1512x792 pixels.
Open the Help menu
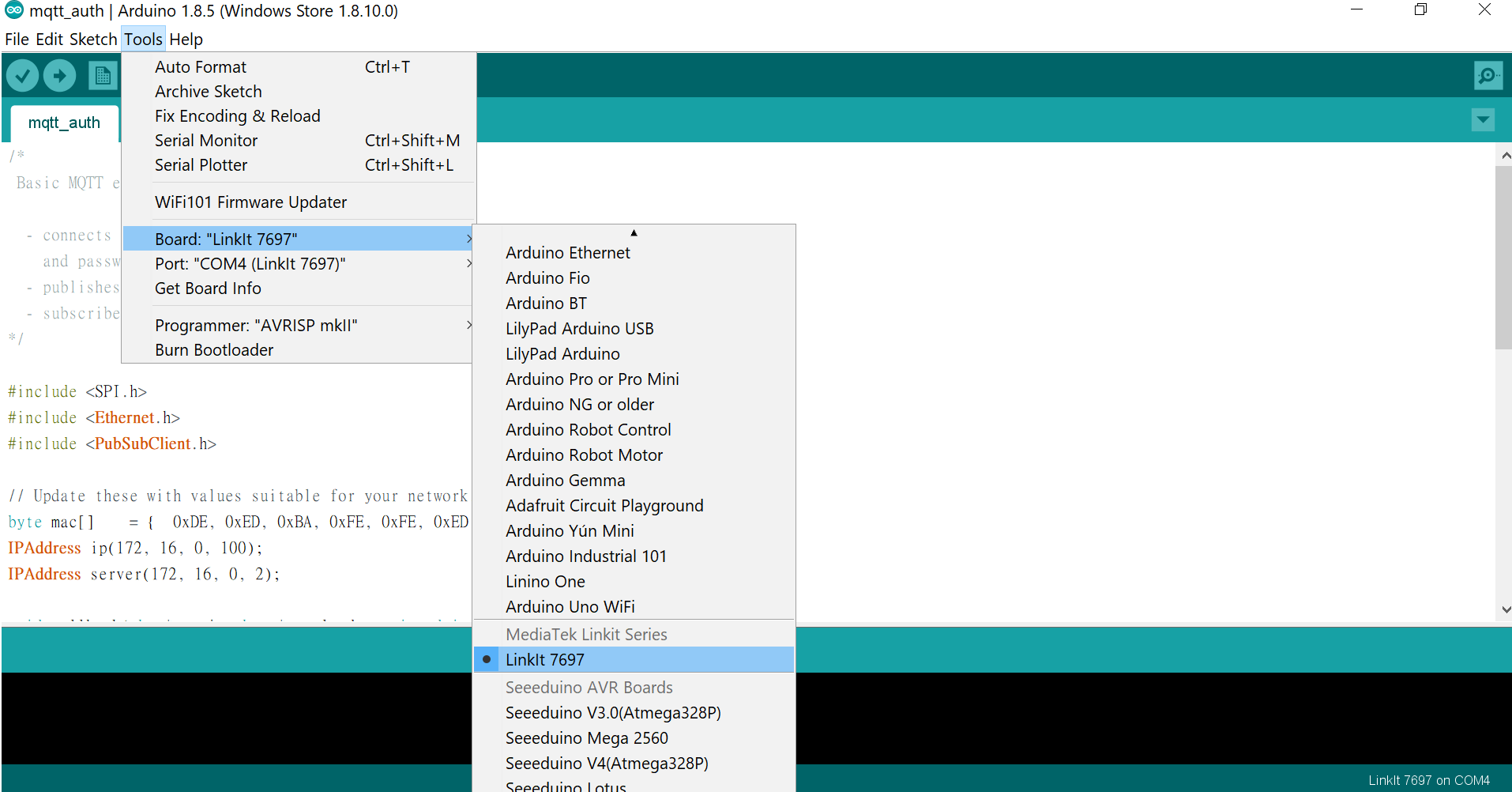click(186, 40)
